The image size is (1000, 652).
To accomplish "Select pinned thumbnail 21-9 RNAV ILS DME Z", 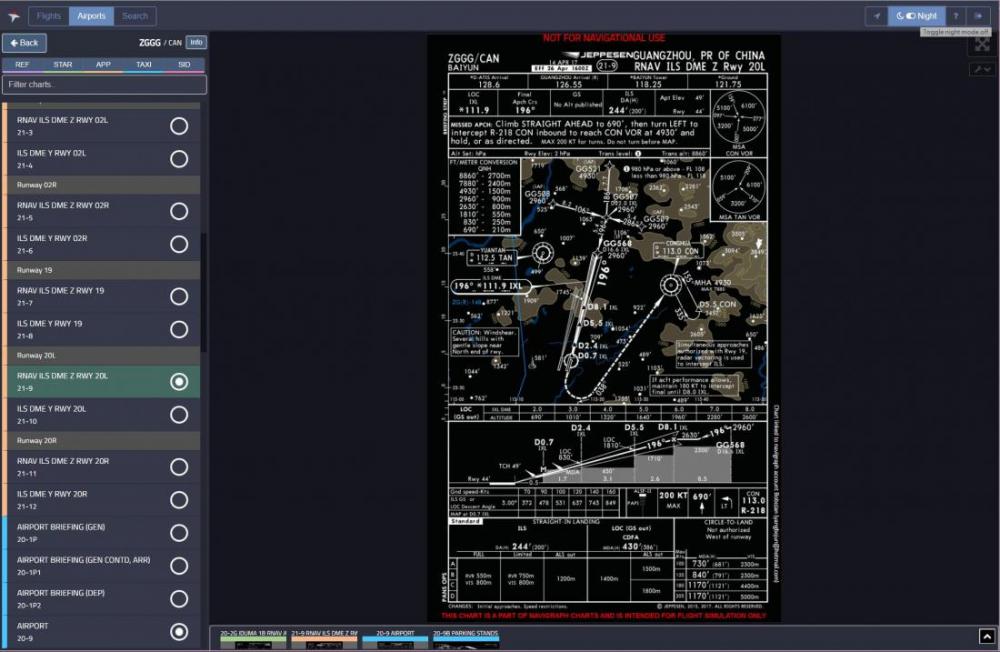I will coord(325,639).
